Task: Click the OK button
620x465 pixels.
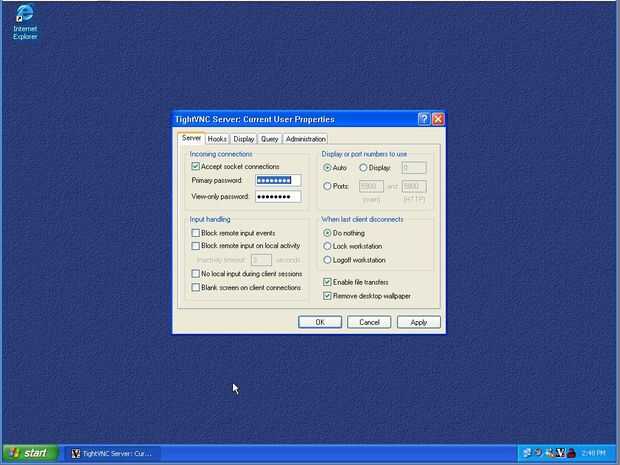Action: 320,322
